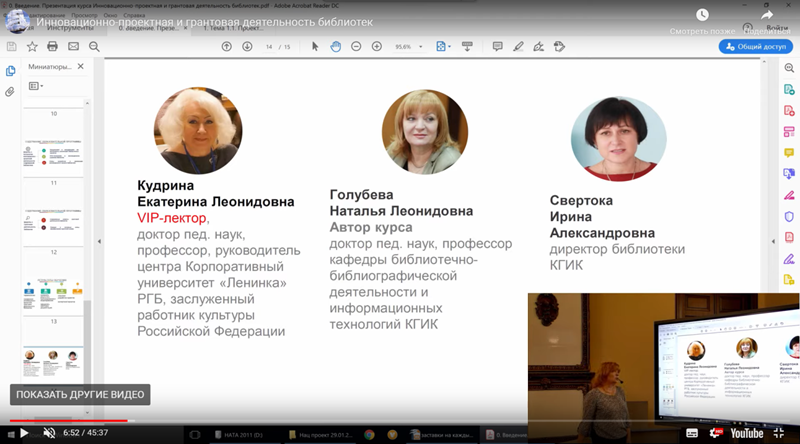
Task: Click the Share arrow icon
Action: [767, 15]
